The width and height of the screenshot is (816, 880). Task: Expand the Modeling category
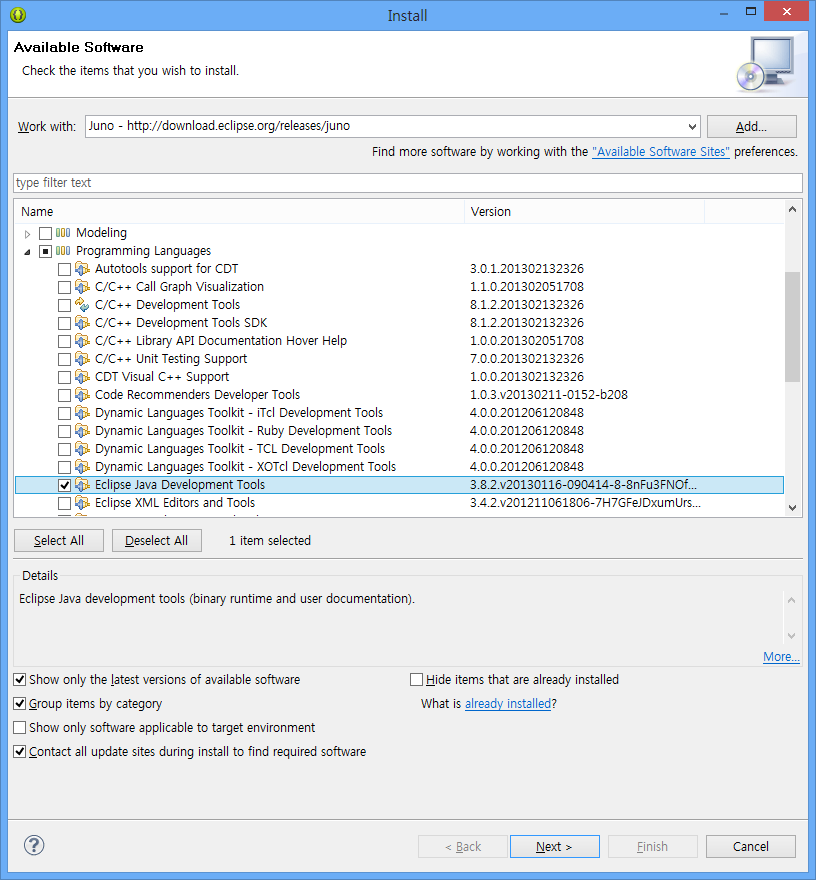tap(27, 233)
